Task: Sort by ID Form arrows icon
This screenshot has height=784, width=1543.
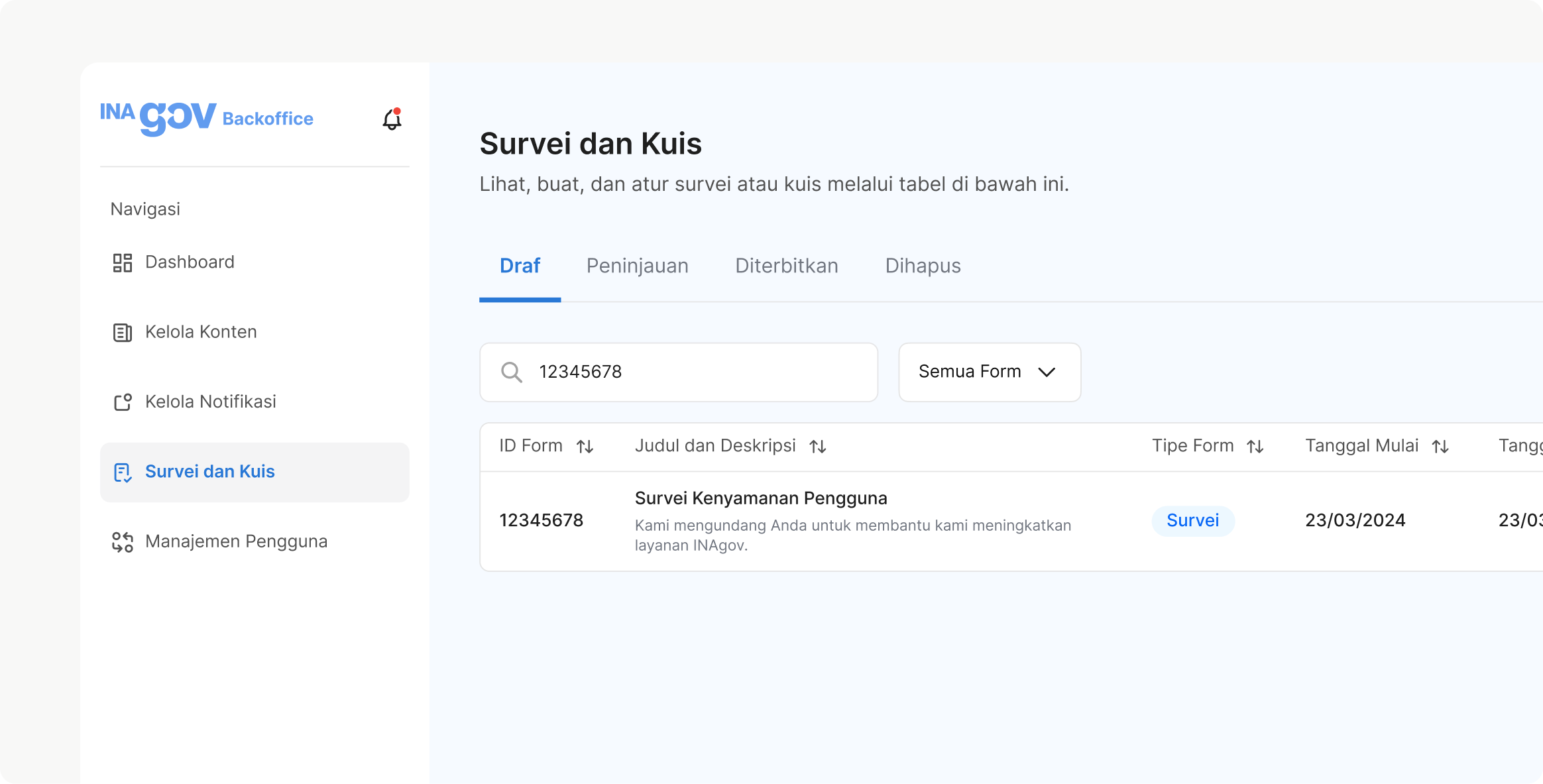Action: click(x=585, y=447)
